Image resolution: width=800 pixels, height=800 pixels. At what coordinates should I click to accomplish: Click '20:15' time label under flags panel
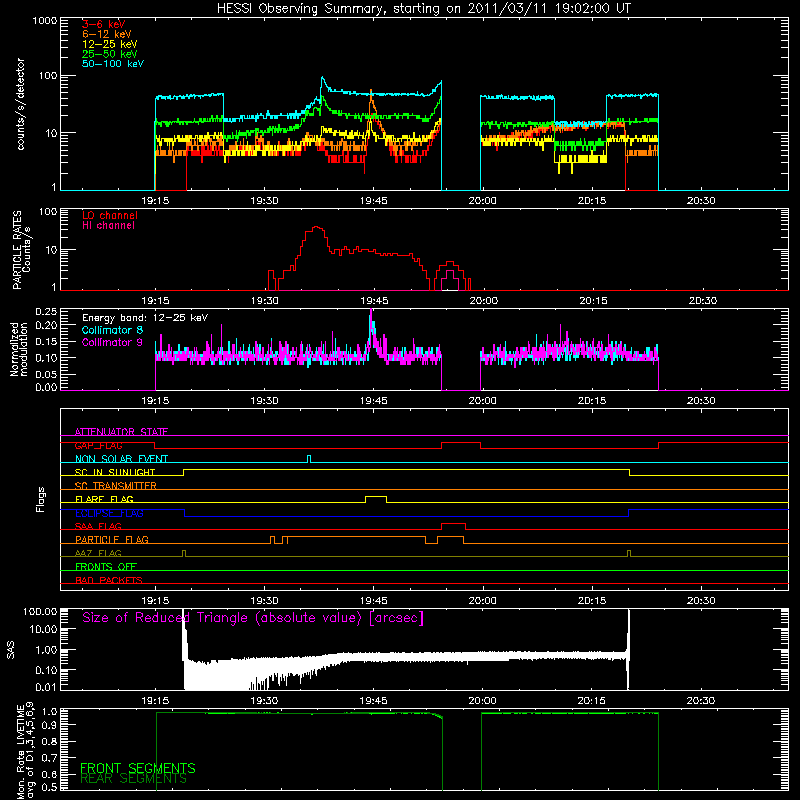click(x=592, y=601)
